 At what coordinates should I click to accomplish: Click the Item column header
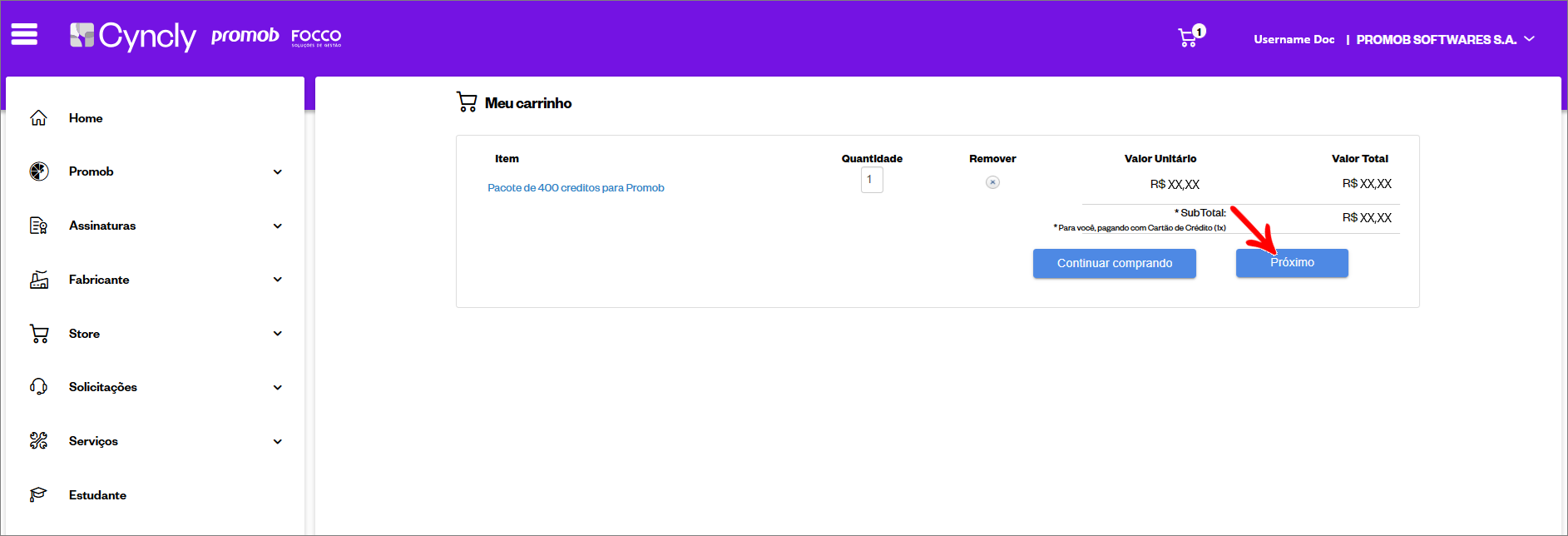[x=507, y=159]
